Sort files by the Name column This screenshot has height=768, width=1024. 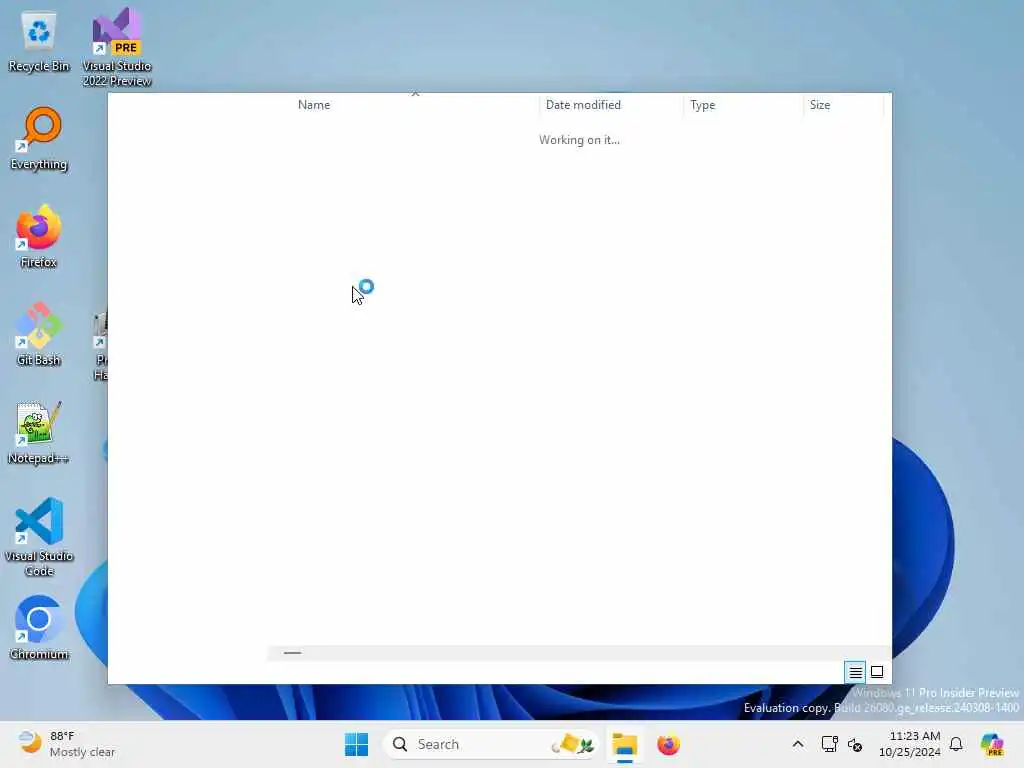415,105
